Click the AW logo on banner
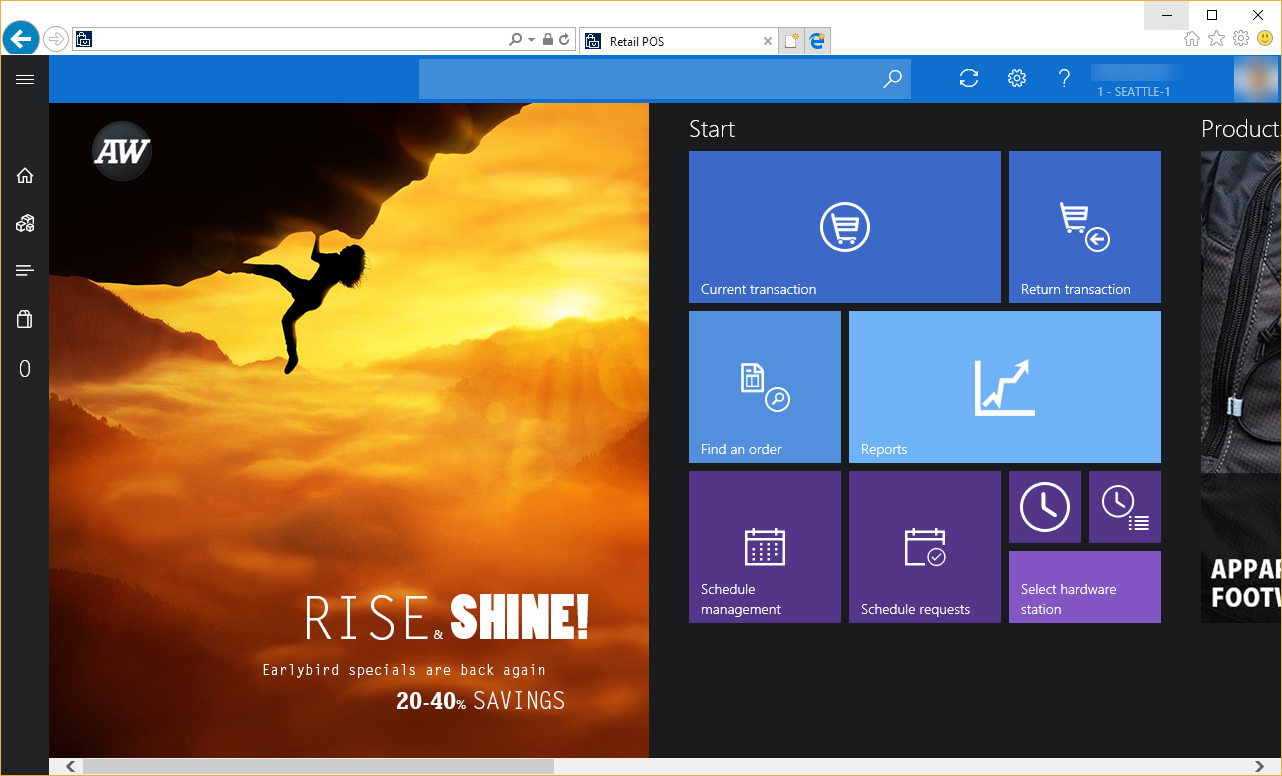Image resolution: width=1282 pixels, height=776 pixels. (122, 152)
